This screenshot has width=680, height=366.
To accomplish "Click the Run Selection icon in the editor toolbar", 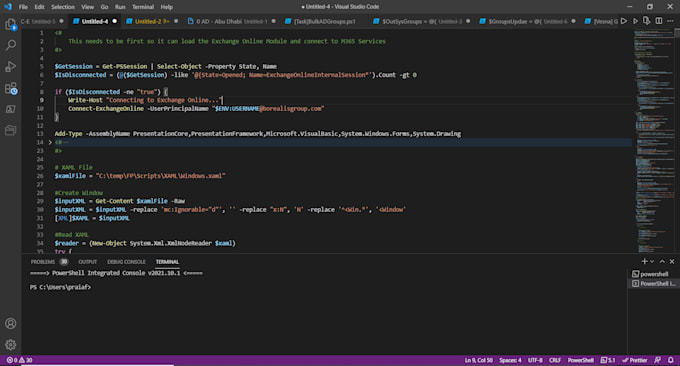I will (635, 21).
